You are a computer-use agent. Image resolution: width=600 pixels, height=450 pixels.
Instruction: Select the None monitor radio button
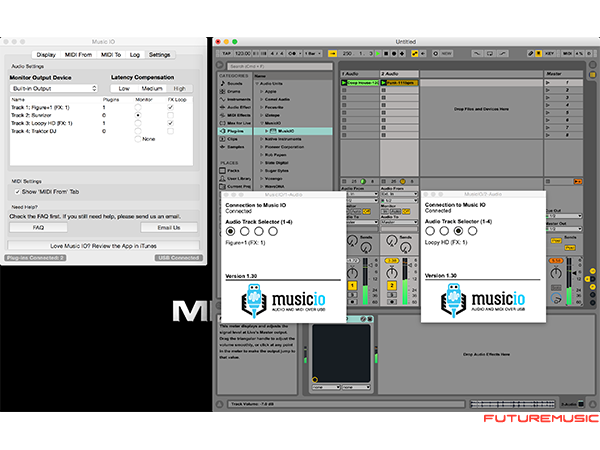pyautogui.click(x=138, y=139)
